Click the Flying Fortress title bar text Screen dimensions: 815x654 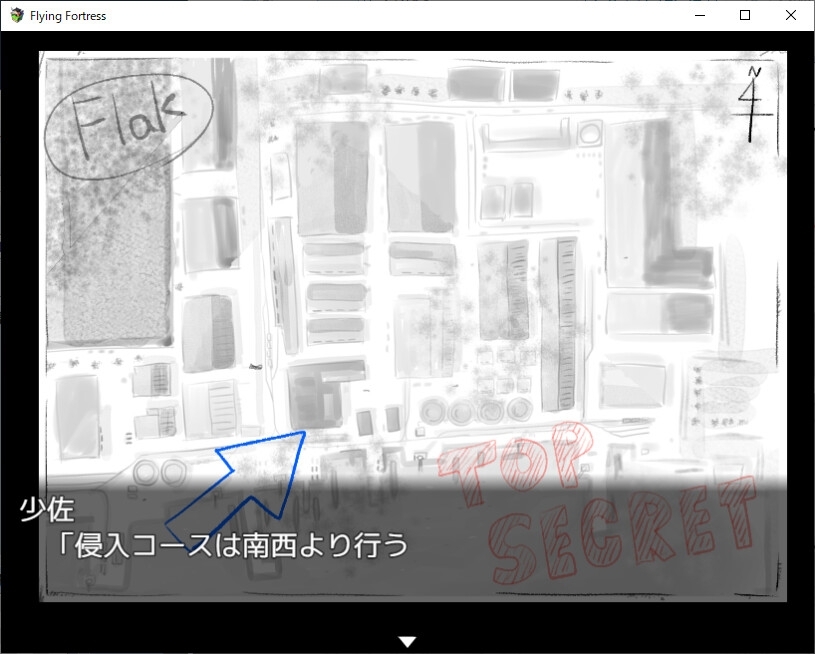tap(62, 15)
